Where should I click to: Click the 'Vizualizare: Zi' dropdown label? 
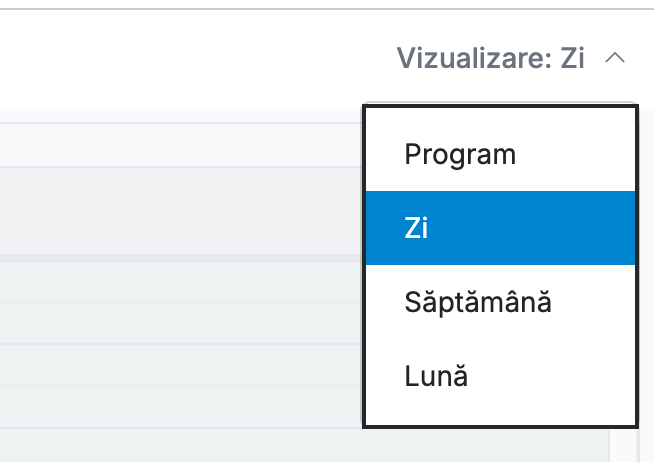click(490, 58)
